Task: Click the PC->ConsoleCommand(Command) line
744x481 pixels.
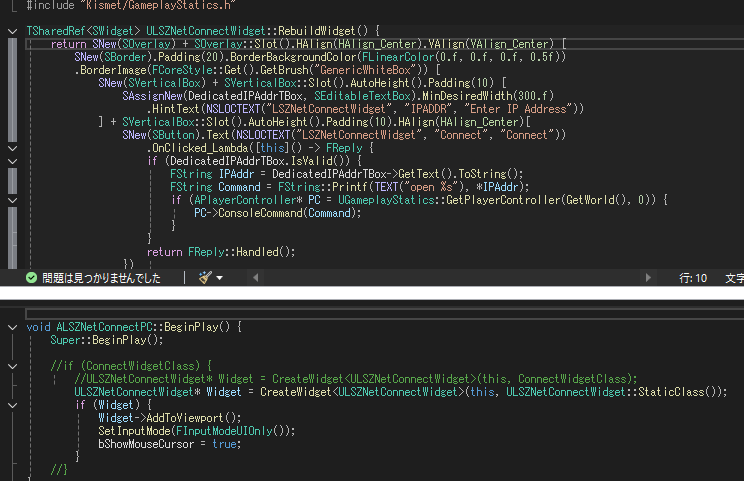Action: [x=278, y=213]
